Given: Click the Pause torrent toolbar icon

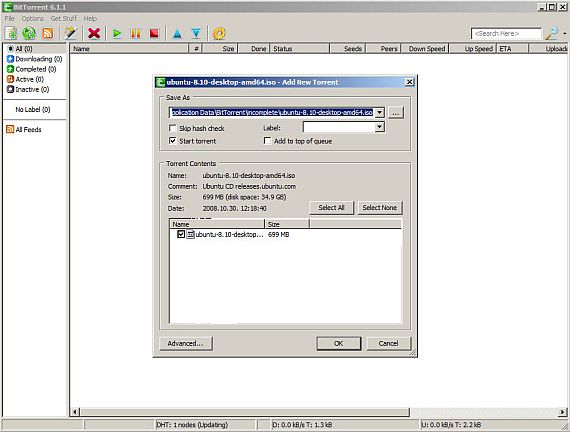Looking at the screenshot, I should (x=136, y=33).
